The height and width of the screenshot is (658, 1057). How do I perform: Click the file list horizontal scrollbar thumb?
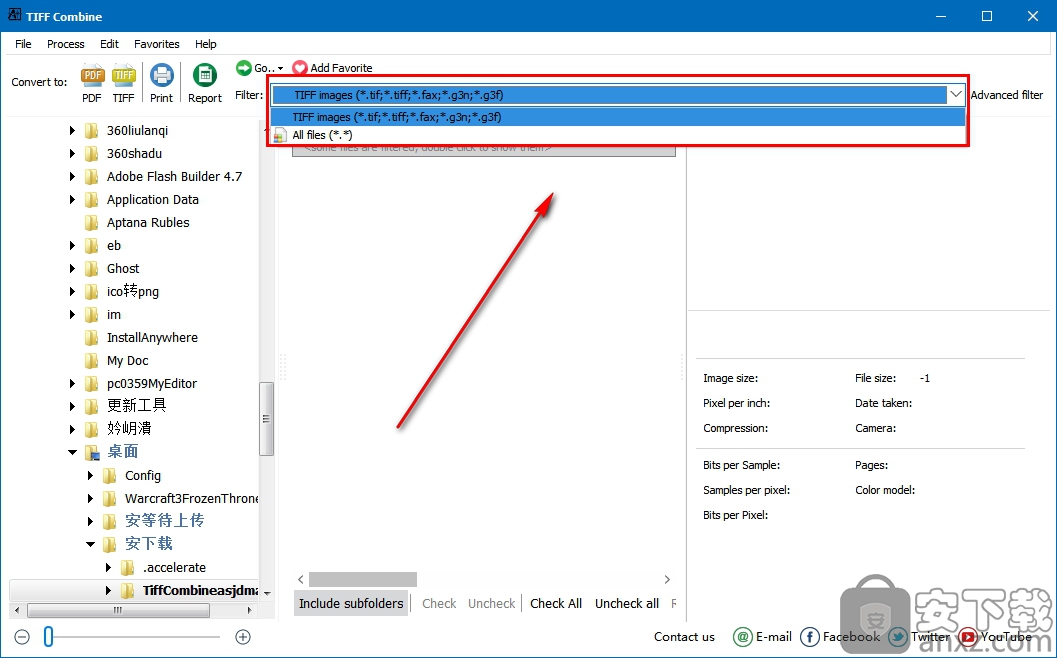[363, 579]
